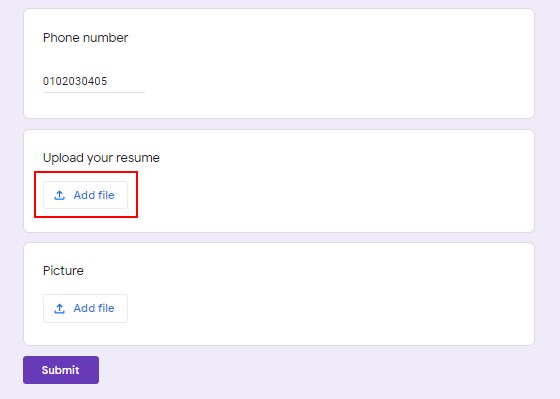Click the Phone number question label
The width and height of the screenshot is (560, 399).
[x=85, y=38]
